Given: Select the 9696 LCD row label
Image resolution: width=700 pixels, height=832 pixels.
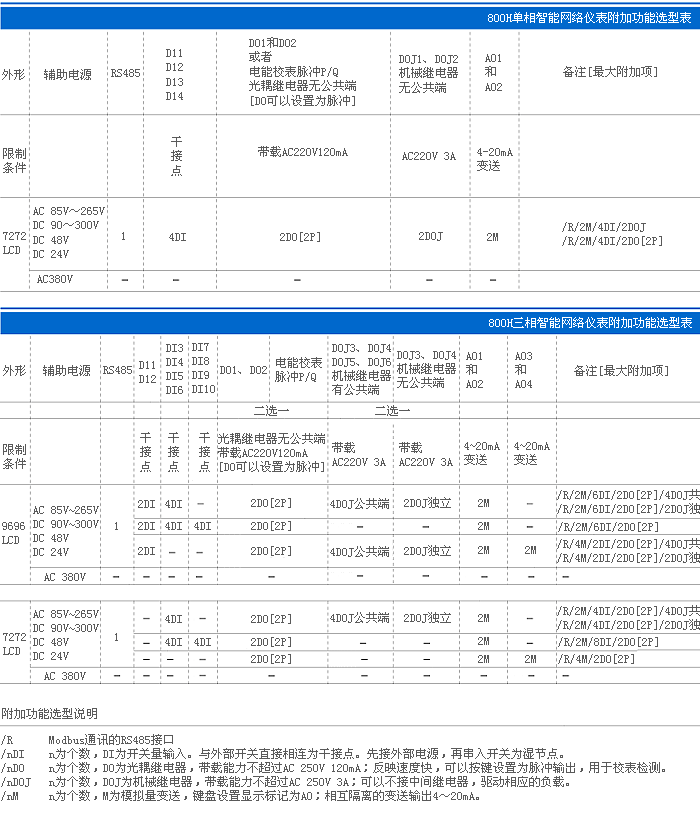Looking at the screenshot, I should [x=14, y=532].
